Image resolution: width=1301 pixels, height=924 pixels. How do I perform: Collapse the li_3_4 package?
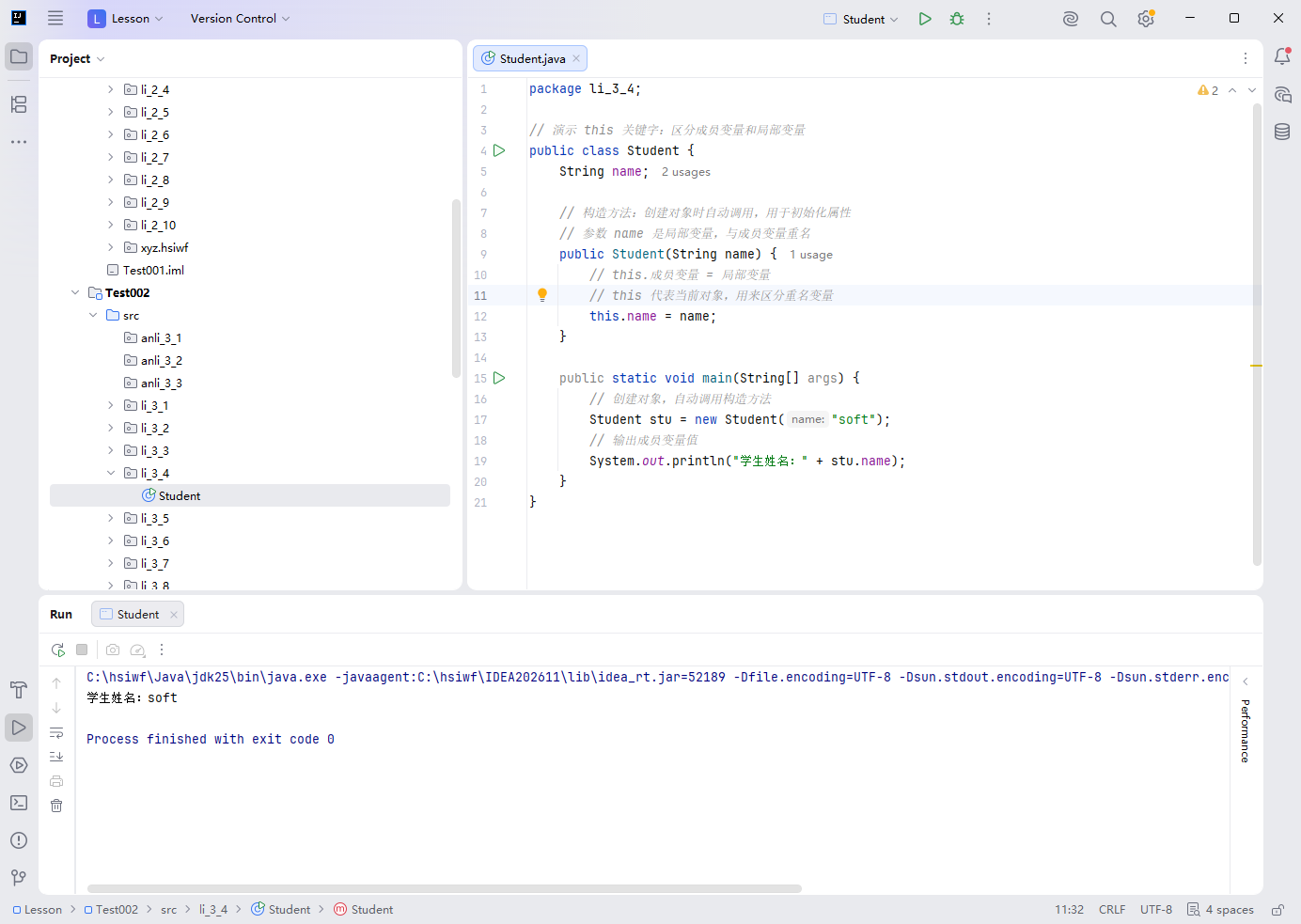click(110, 474)
